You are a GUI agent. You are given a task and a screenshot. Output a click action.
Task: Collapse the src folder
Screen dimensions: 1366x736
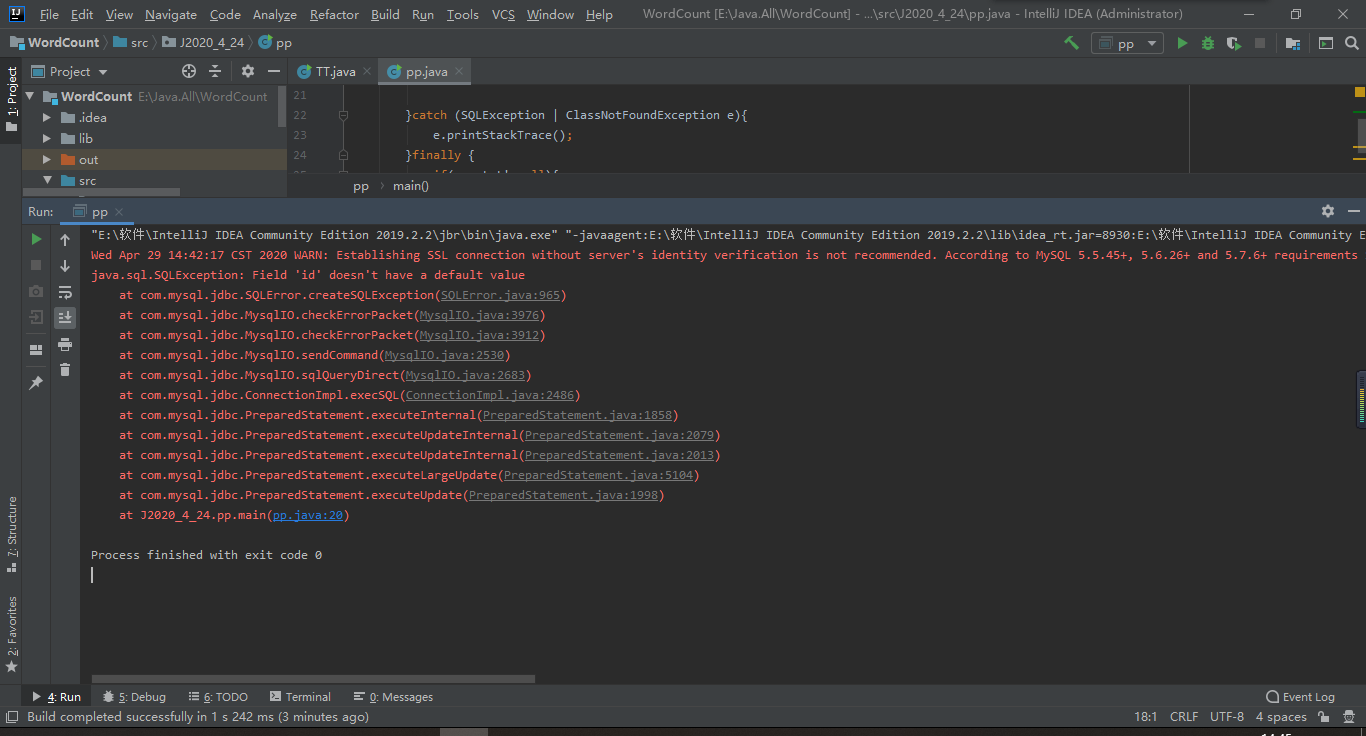(x=47, y=181)
